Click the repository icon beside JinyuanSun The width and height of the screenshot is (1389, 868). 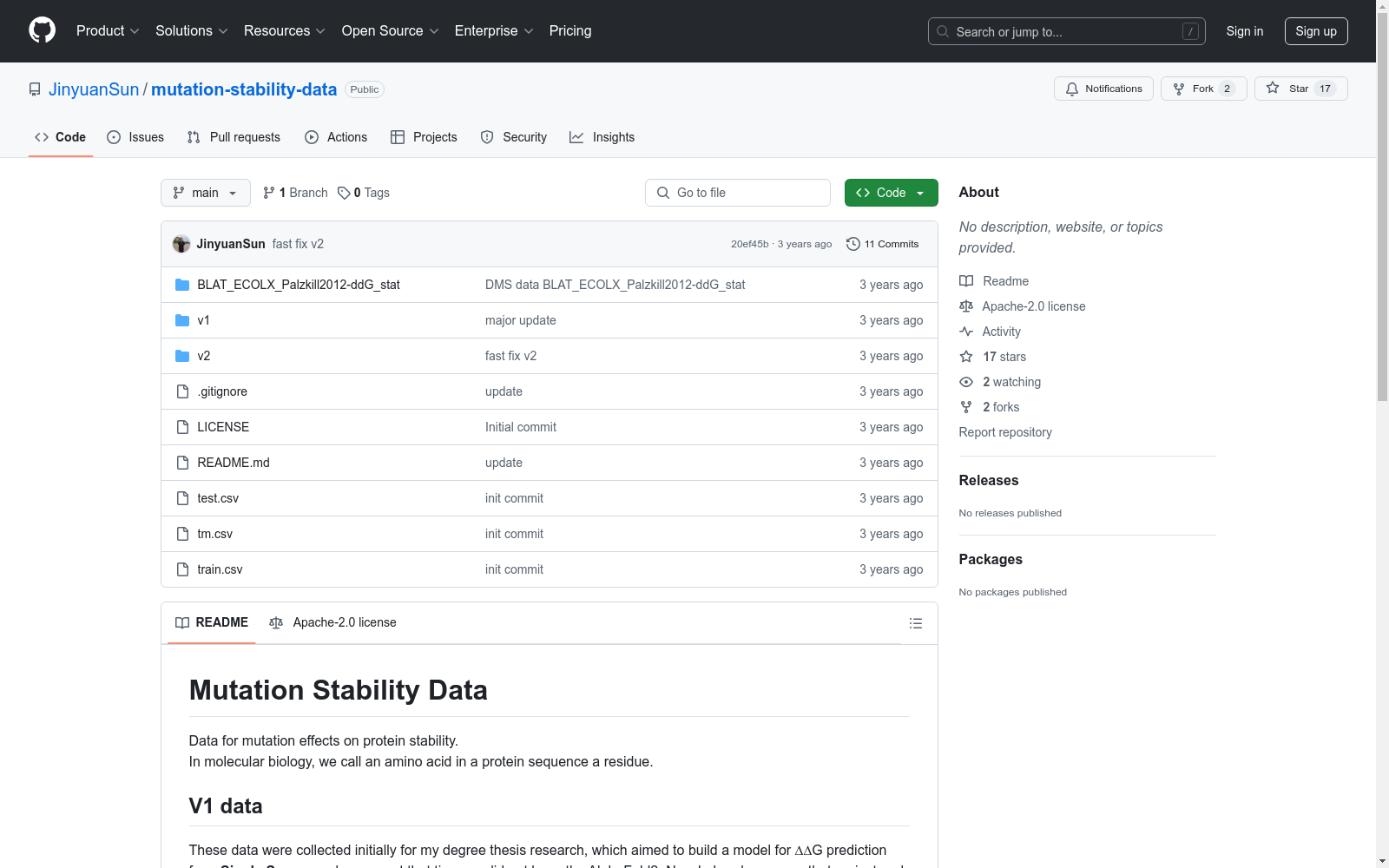point(35,89)
